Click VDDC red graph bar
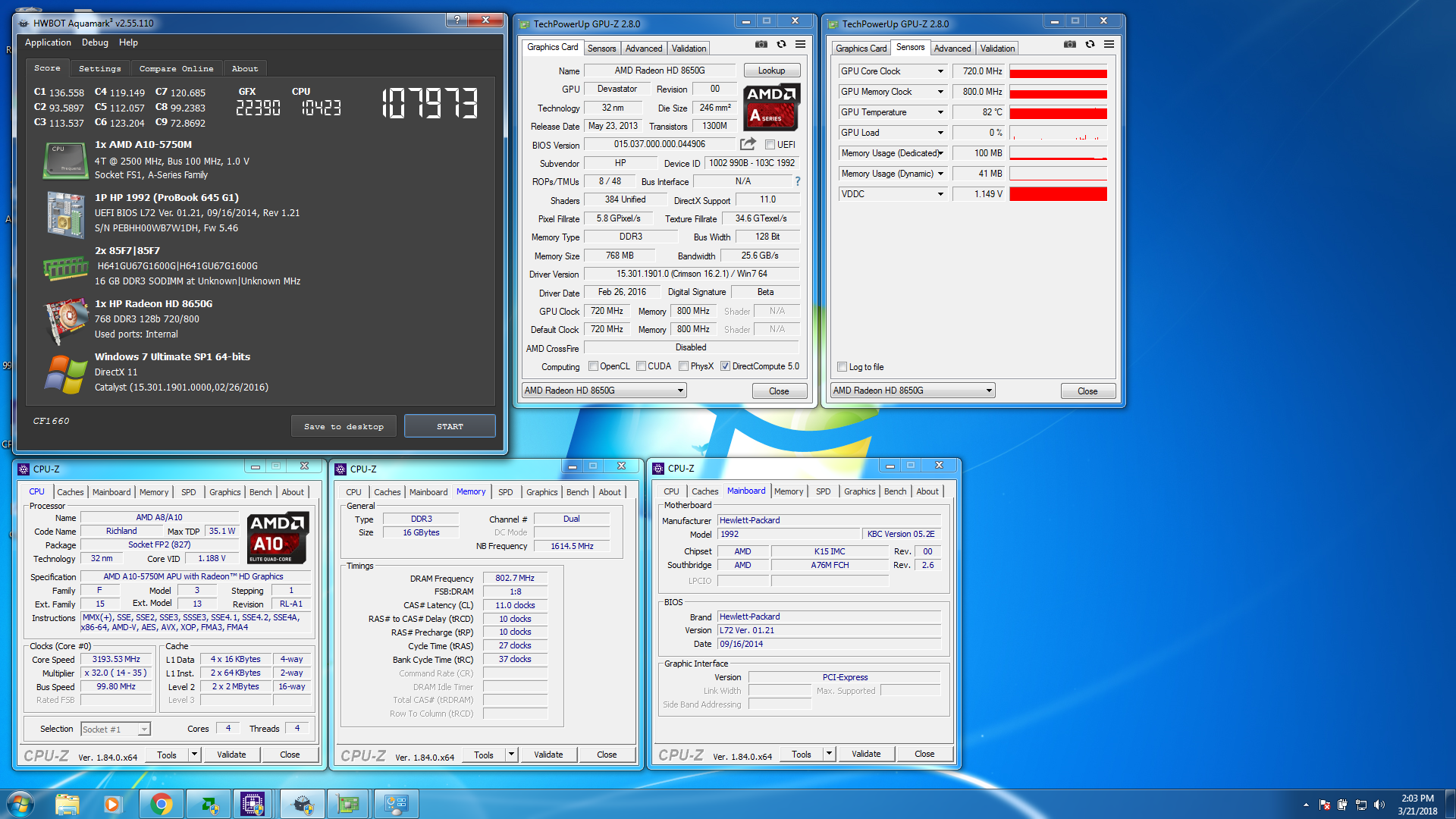This screenshot has width=1456, height=819. click(1058, 195)
